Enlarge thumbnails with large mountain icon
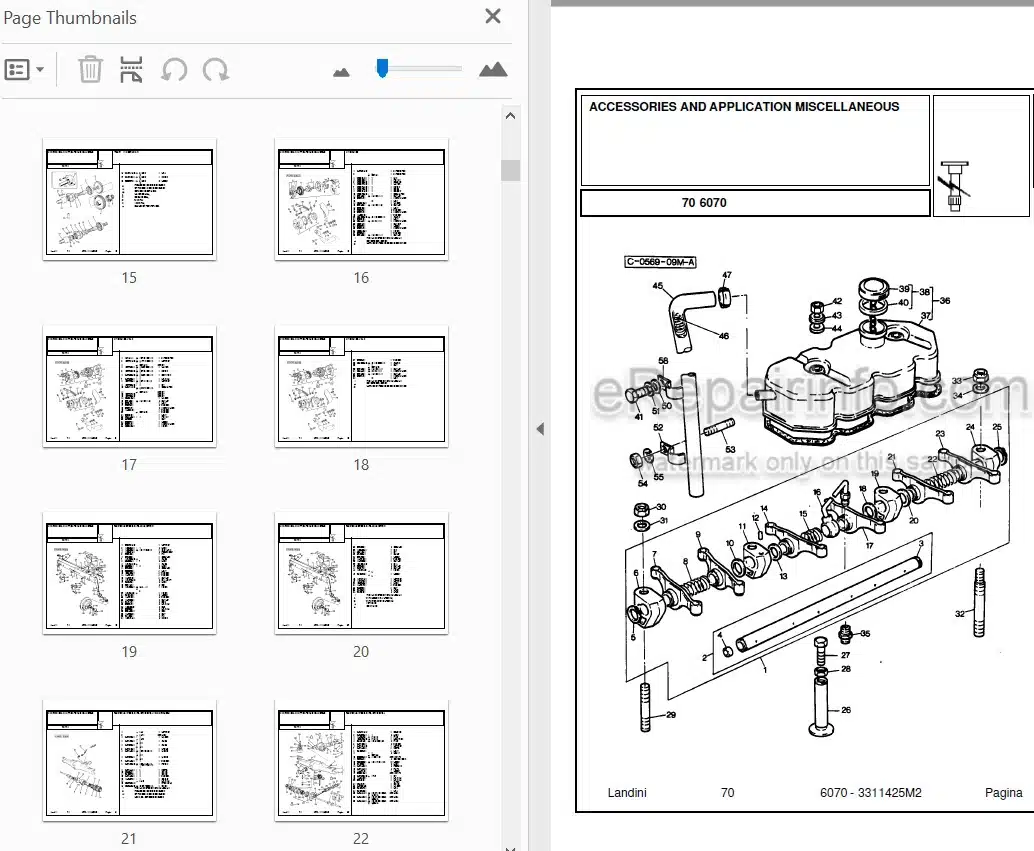The width and height of the screenshot is (1034, 851). [493, 69]
